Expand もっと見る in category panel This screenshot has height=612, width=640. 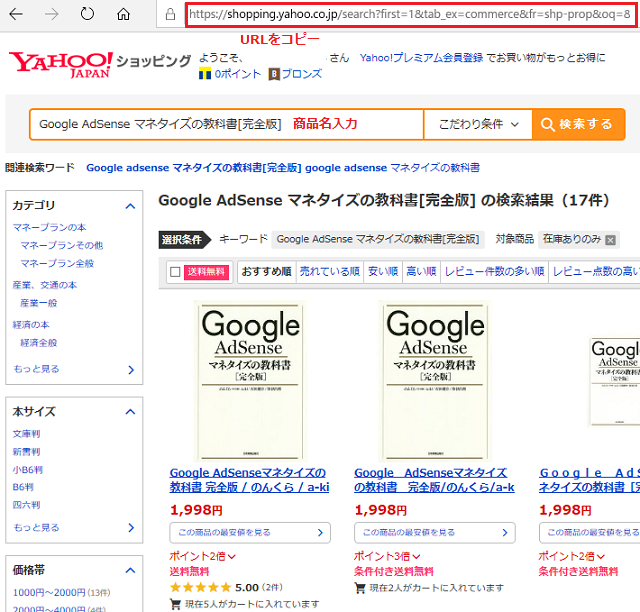coord(74,369)
